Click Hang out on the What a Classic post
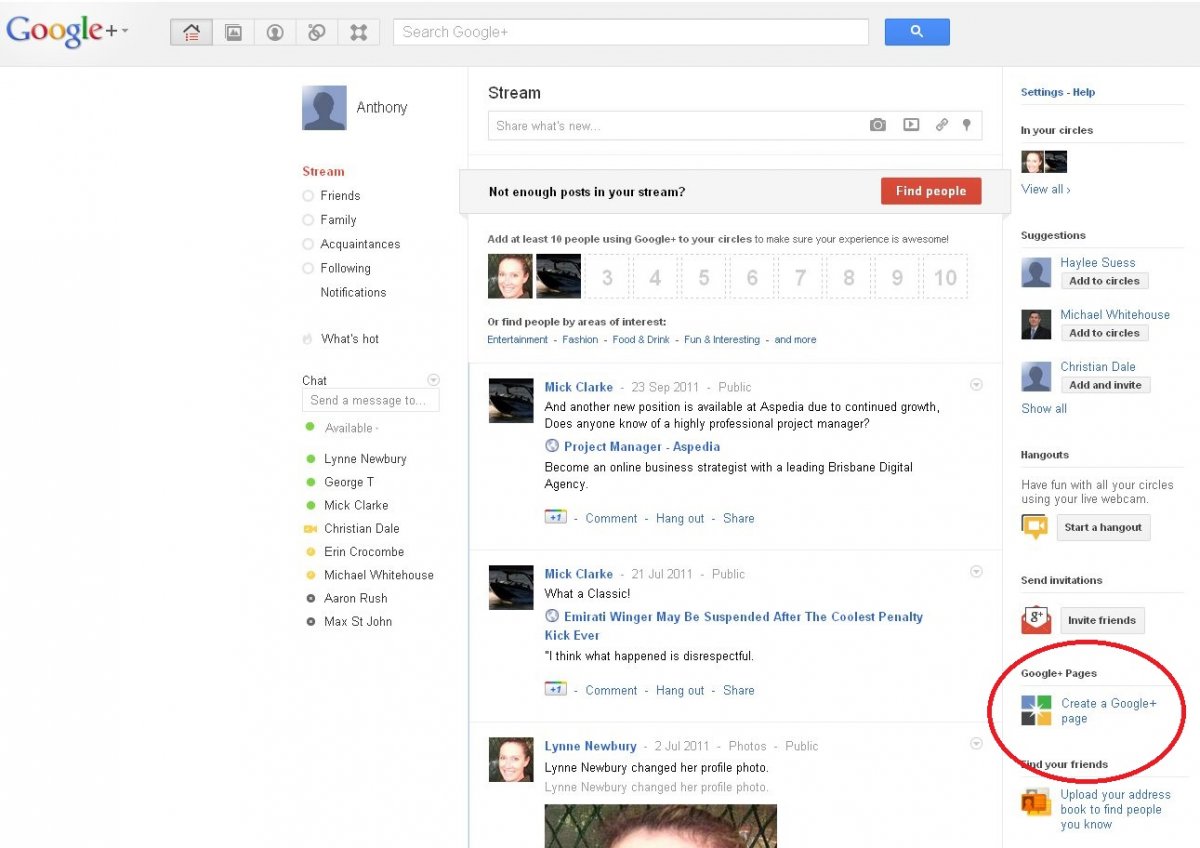 680,690
